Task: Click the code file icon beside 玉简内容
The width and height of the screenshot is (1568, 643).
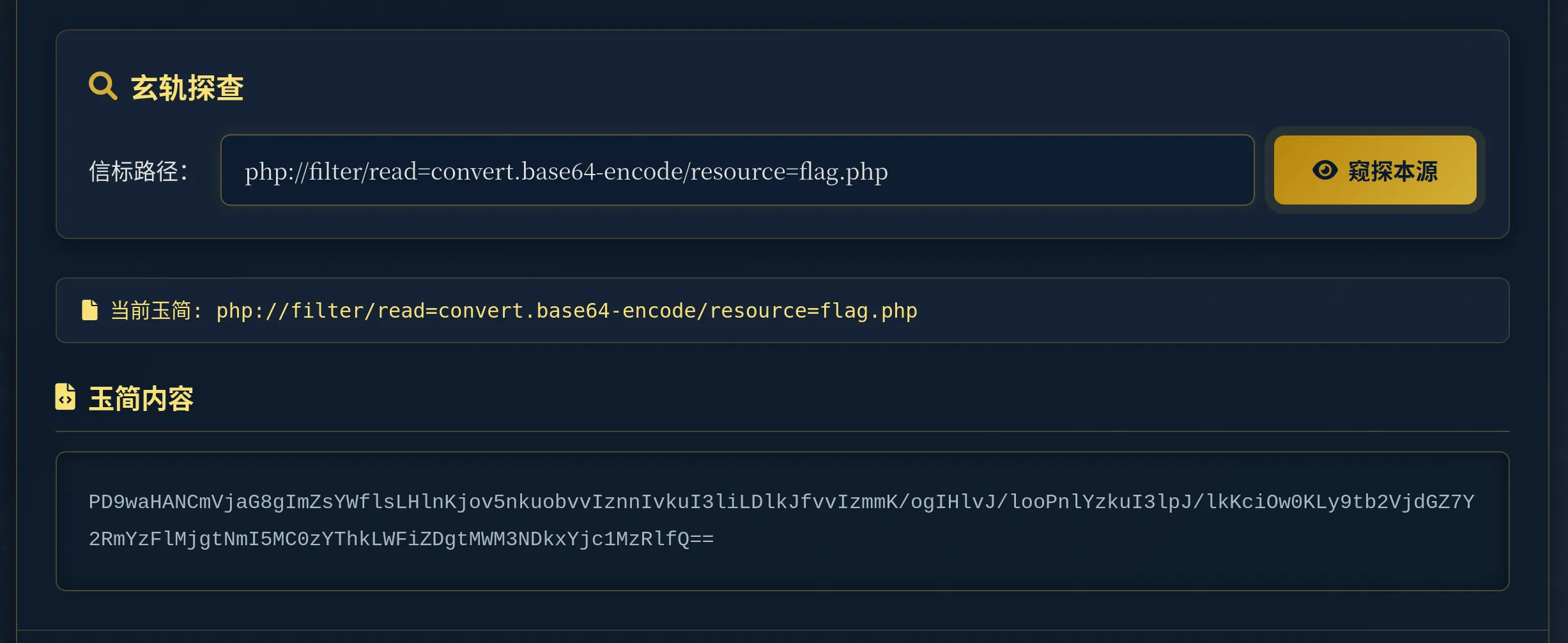Action: pos(65,397)
